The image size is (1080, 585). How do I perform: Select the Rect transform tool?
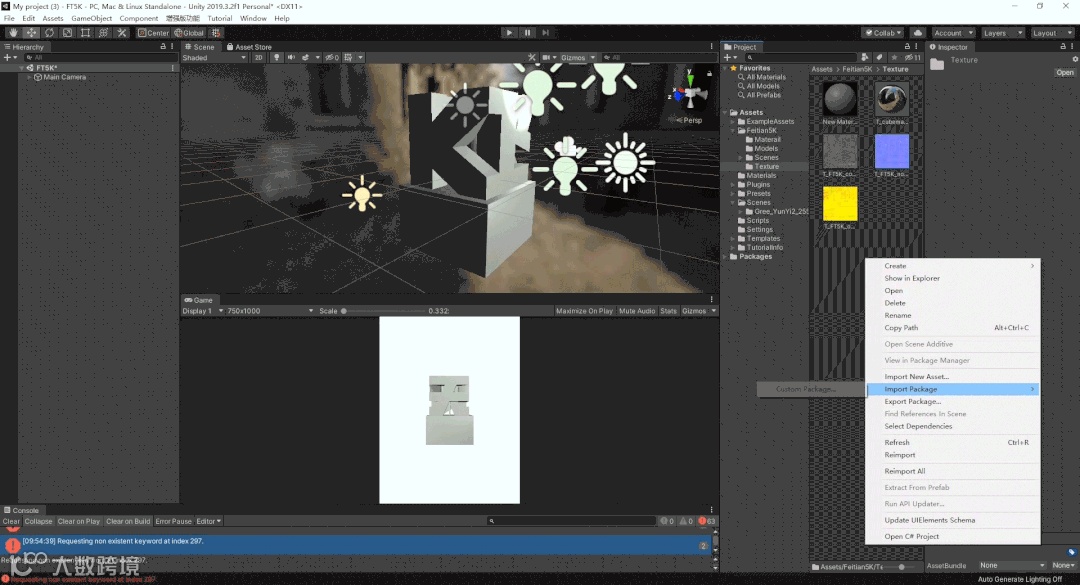(85, 32)
